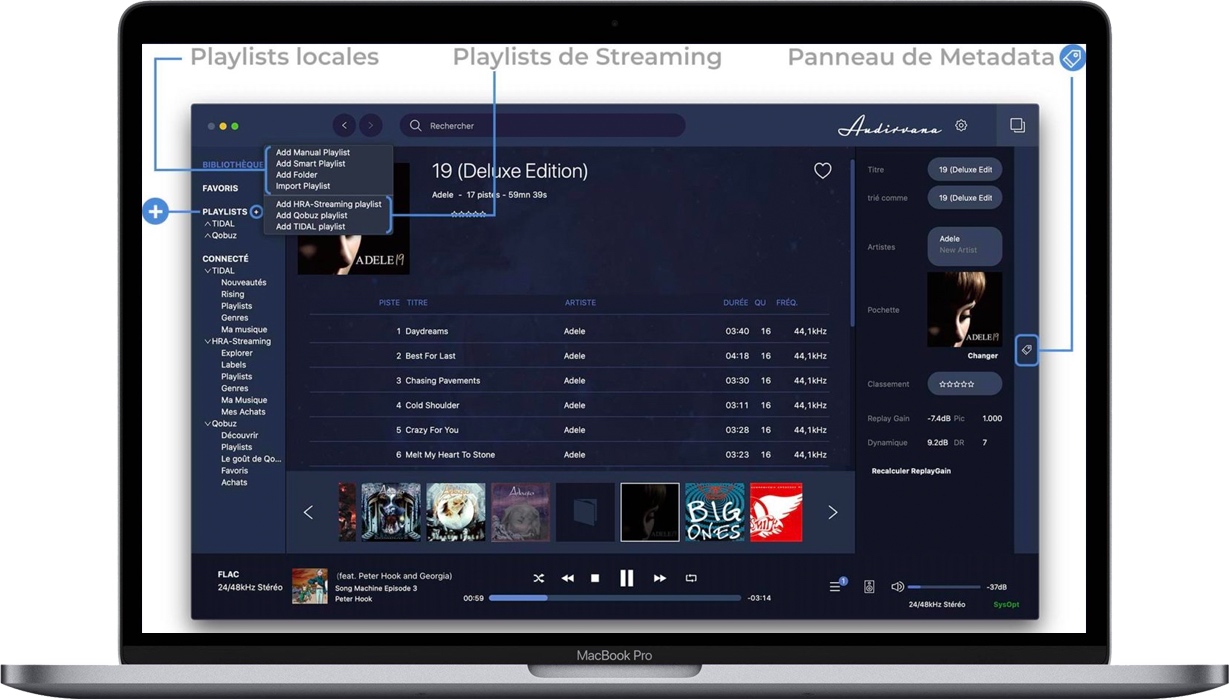Collapse the HRA-Streaming tree section
The width and height of the screenshot is (1230, 700).
coord(207,342)
